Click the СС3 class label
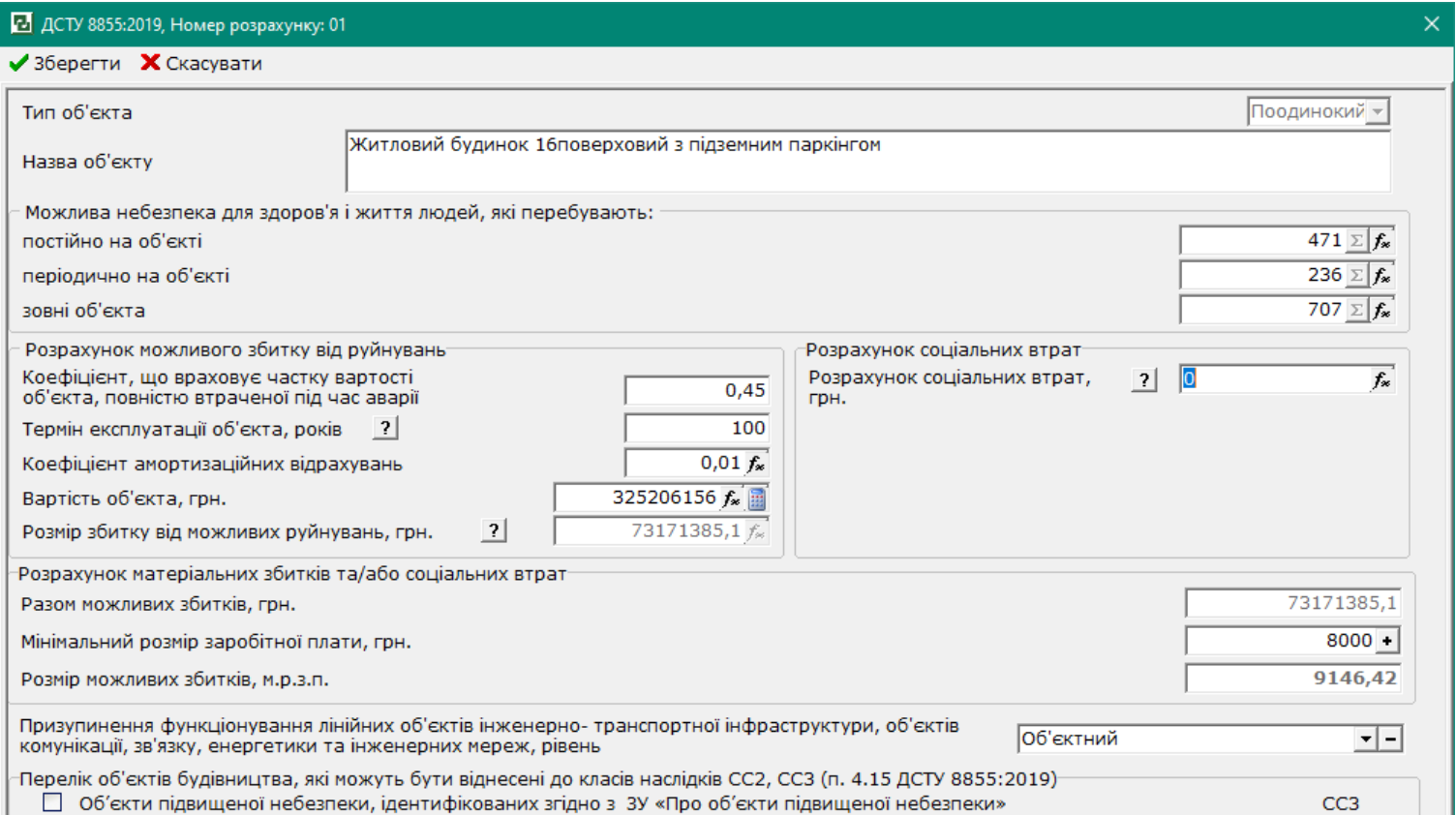1456x815 pixels. (1341, 803)
